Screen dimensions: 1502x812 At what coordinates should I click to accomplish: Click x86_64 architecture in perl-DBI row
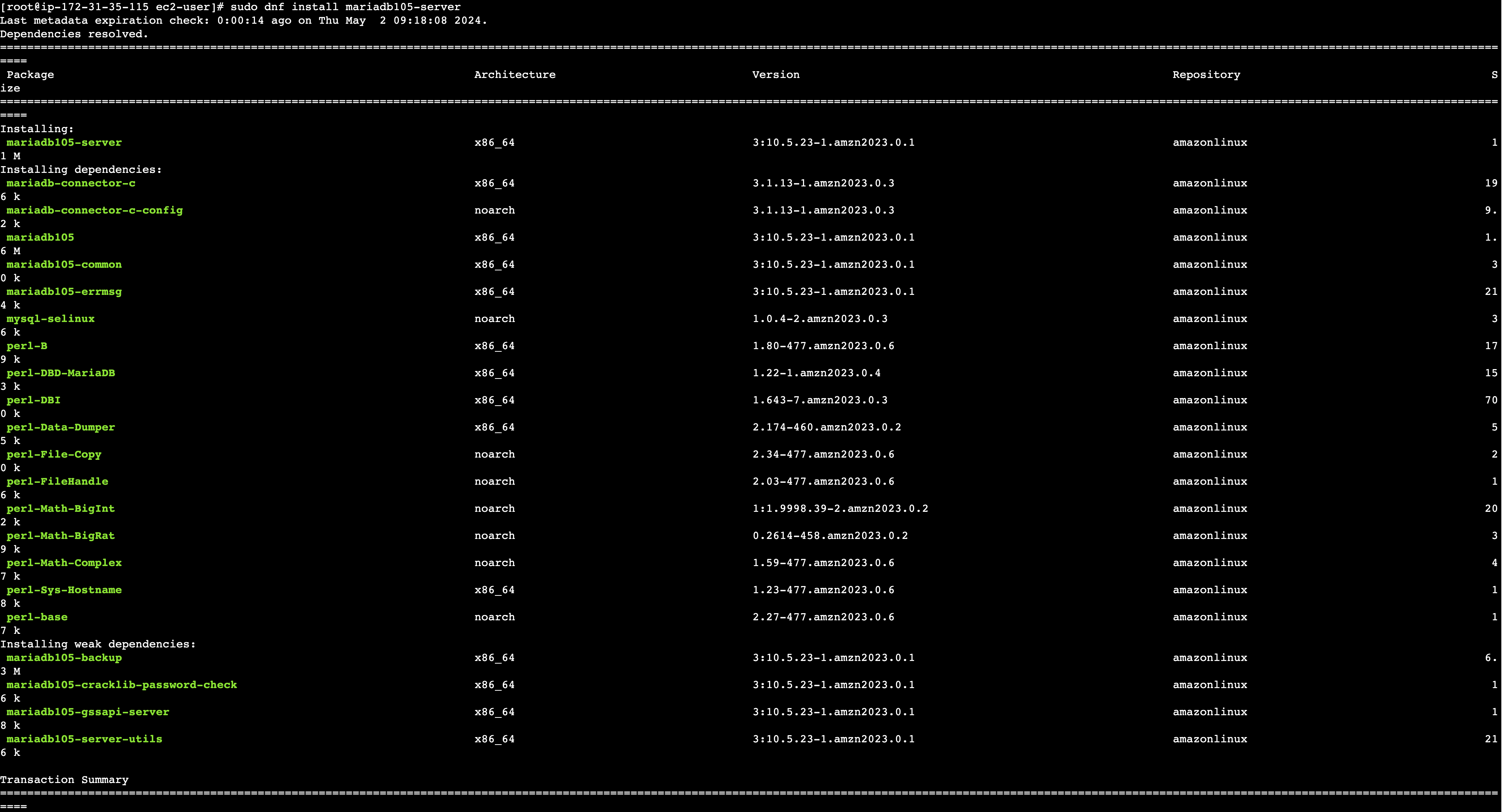[495, 400]
